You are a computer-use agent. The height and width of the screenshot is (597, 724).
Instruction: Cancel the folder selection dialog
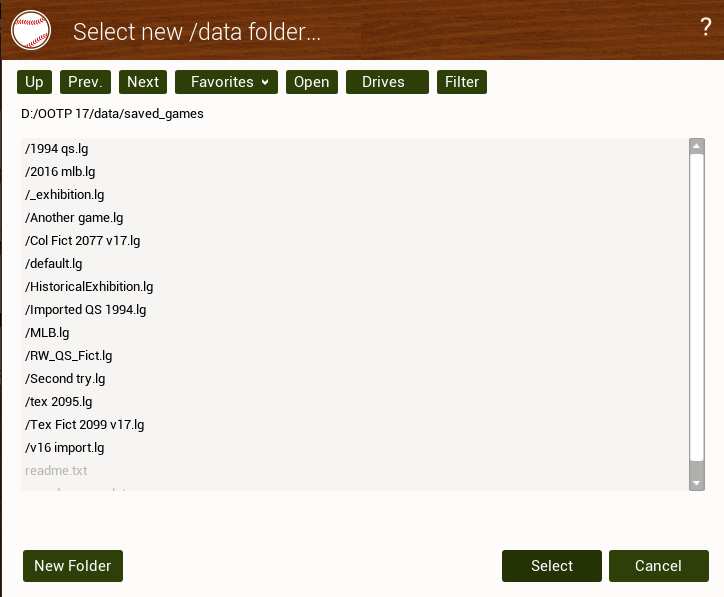click(658, 566)
